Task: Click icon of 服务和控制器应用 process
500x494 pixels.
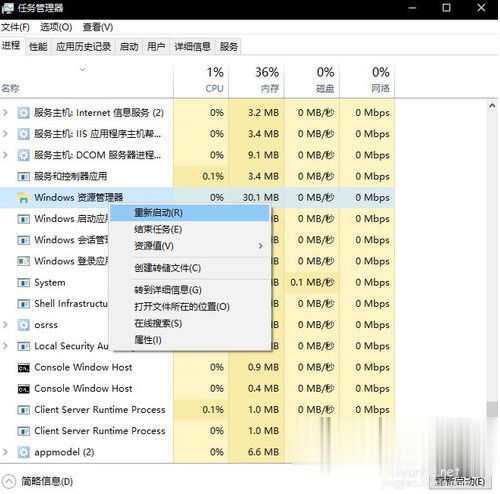Action: pos(23,177)
